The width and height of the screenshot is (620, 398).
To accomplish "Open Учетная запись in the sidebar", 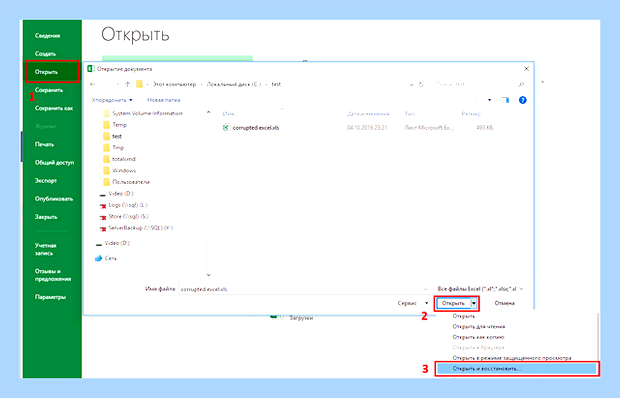I will pos(45,249).
